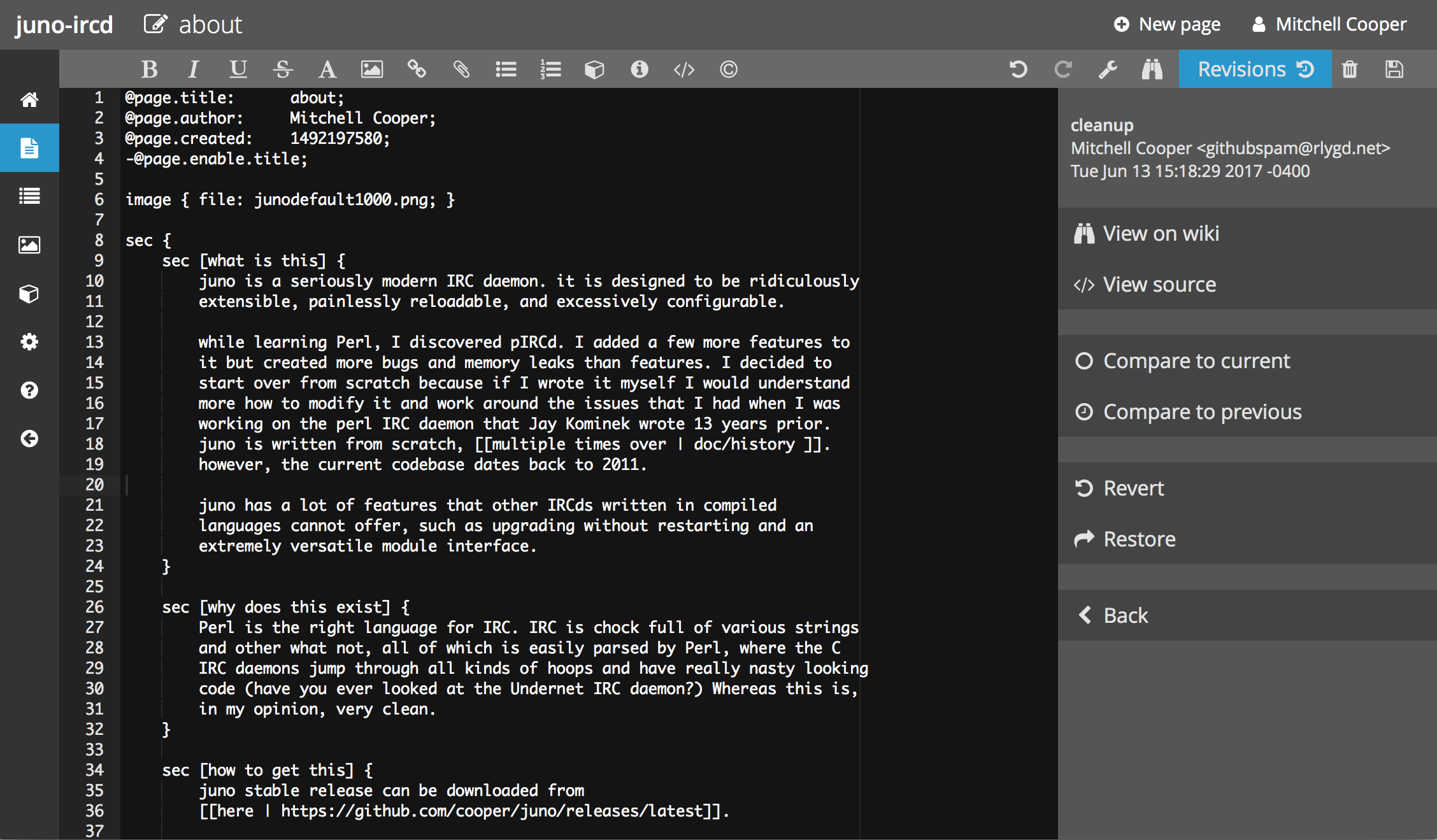This screenshot has height=840, width=1437.
Task: Open the Revisions panel tab
Action: click(x=1255, y=69)
